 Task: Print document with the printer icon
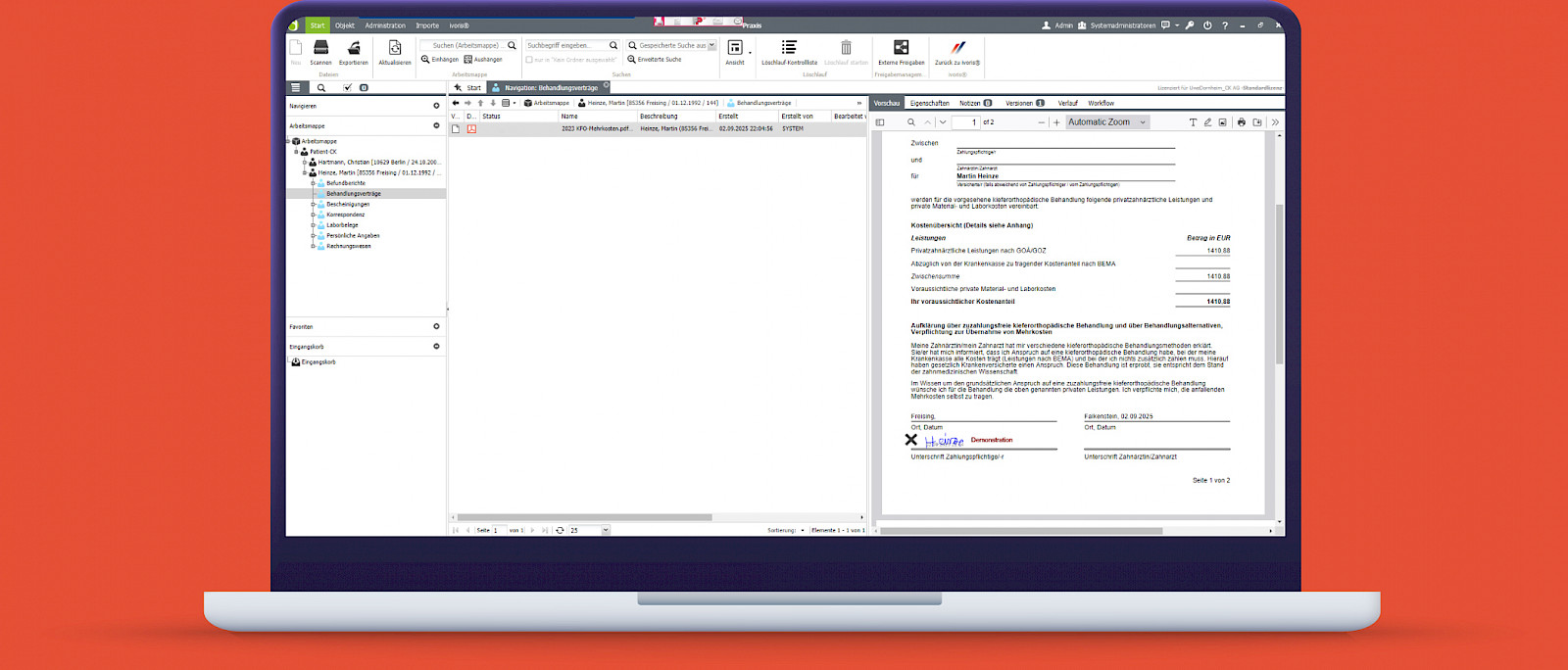1242,122
